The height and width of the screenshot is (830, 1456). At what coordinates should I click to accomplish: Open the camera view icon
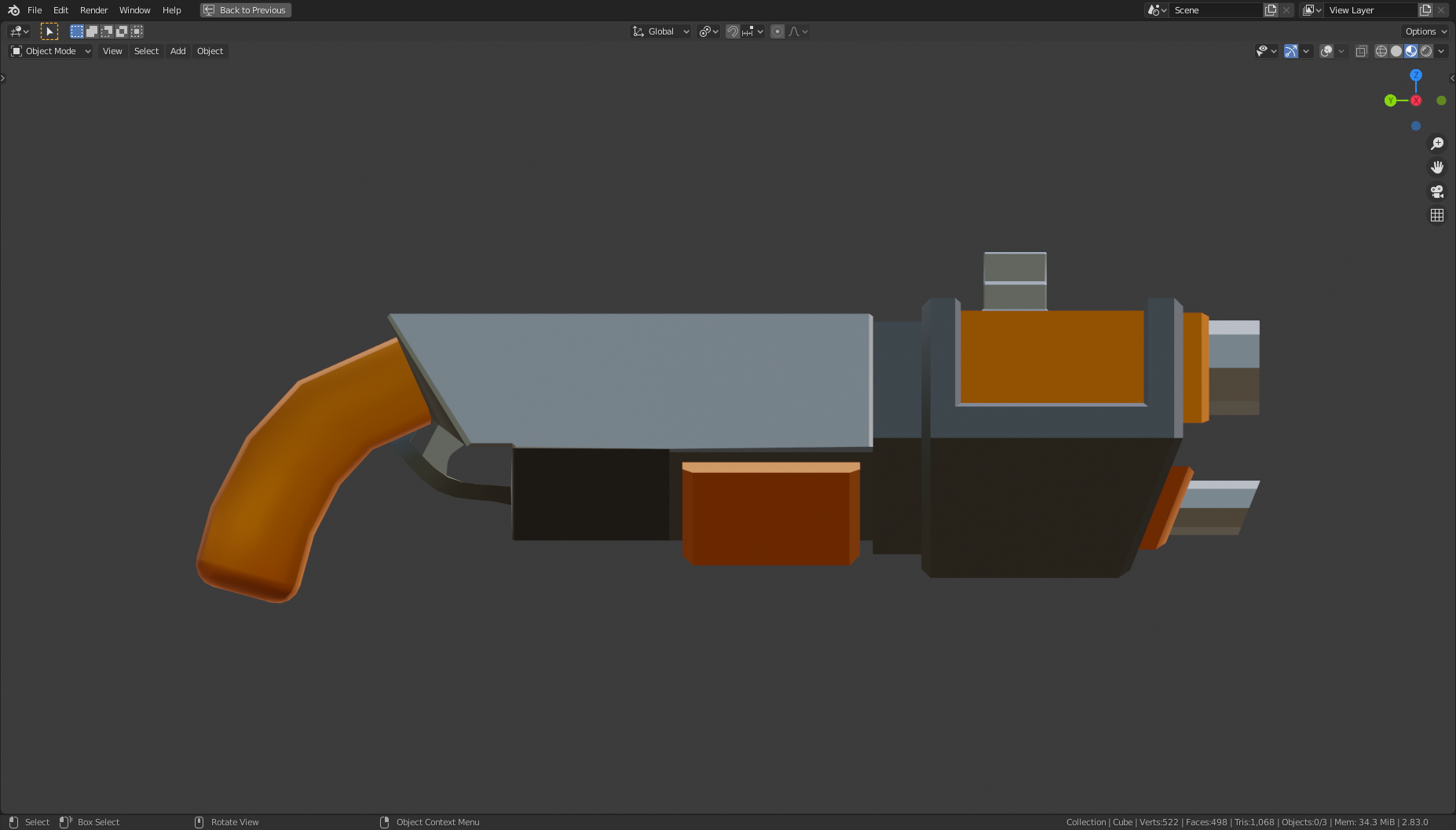point(1436,191)
